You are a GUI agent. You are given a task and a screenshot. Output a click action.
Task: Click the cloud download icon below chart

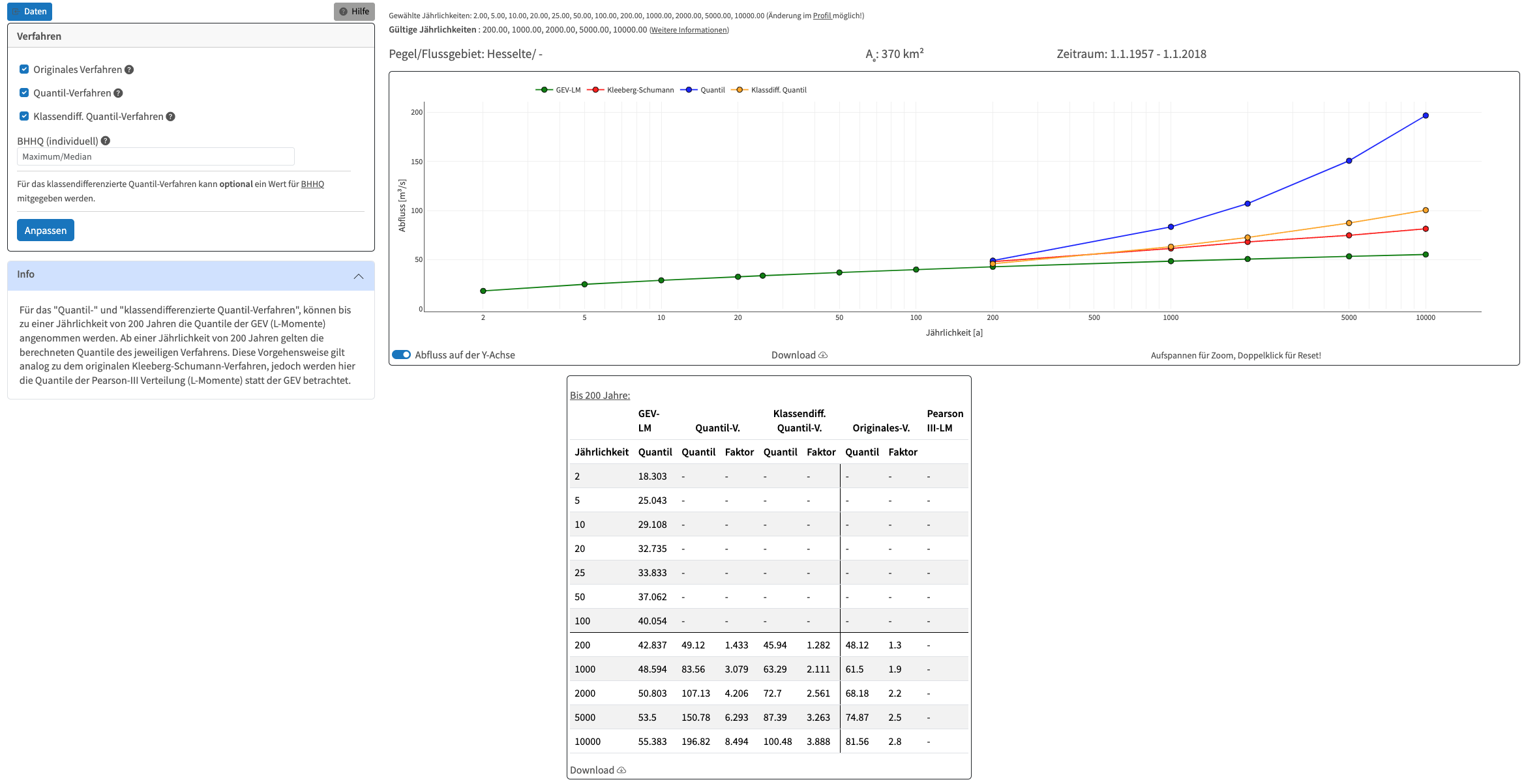823,355
